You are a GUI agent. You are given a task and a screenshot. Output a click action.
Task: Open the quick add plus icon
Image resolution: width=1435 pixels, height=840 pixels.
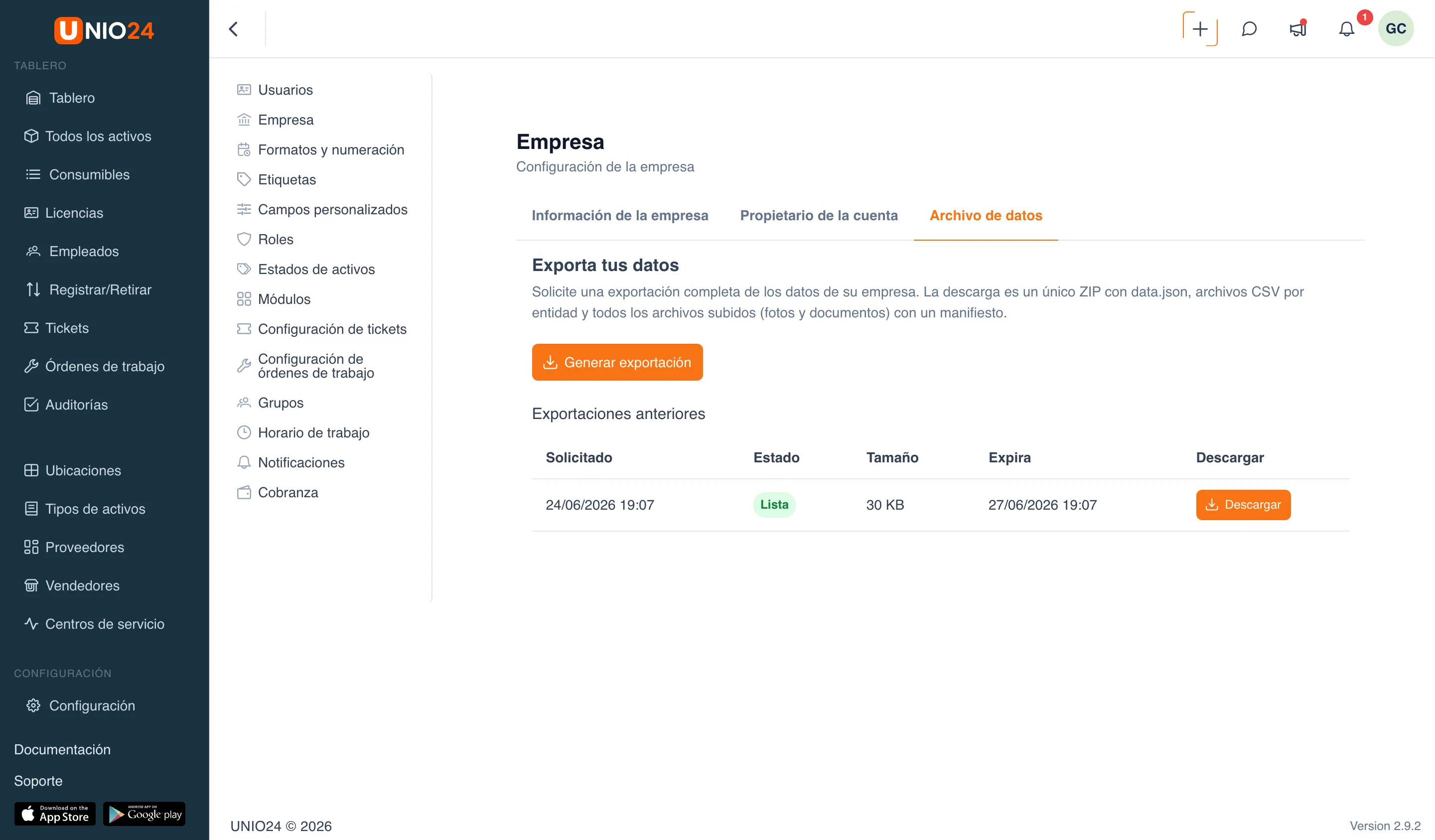point(1200,29)
